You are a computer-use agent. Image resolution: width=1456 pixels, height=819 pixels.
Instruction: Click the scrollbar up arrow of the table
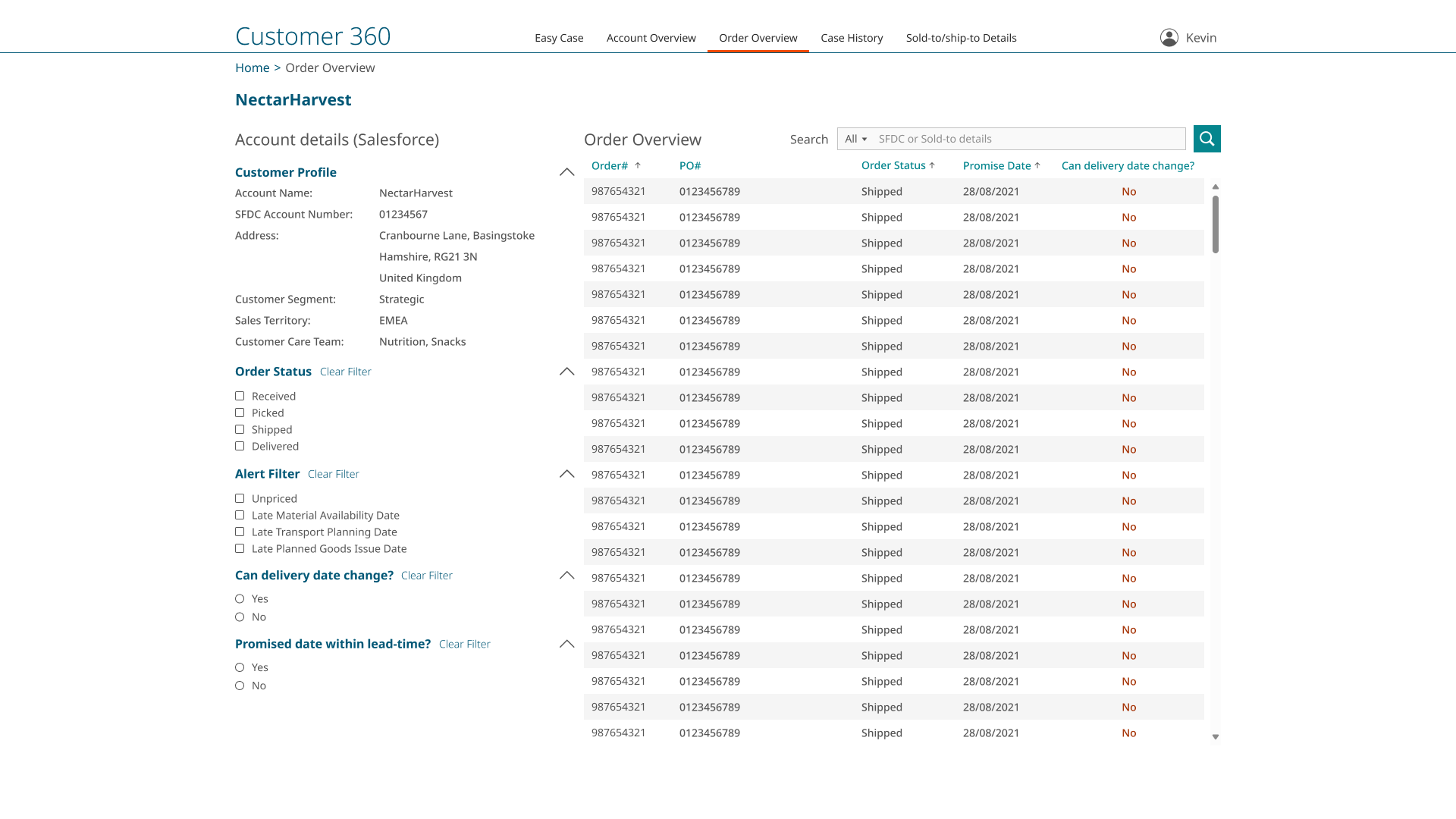click(1216, 186)
